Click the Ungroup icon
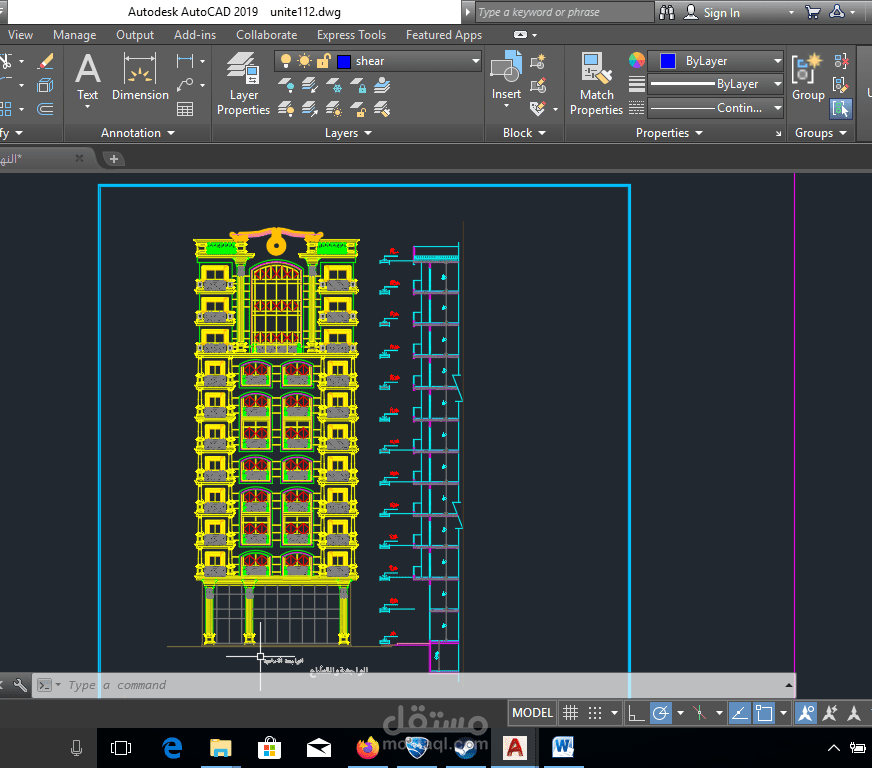The height and width of the screenshot is (768, 872). [x=841, y=61]
